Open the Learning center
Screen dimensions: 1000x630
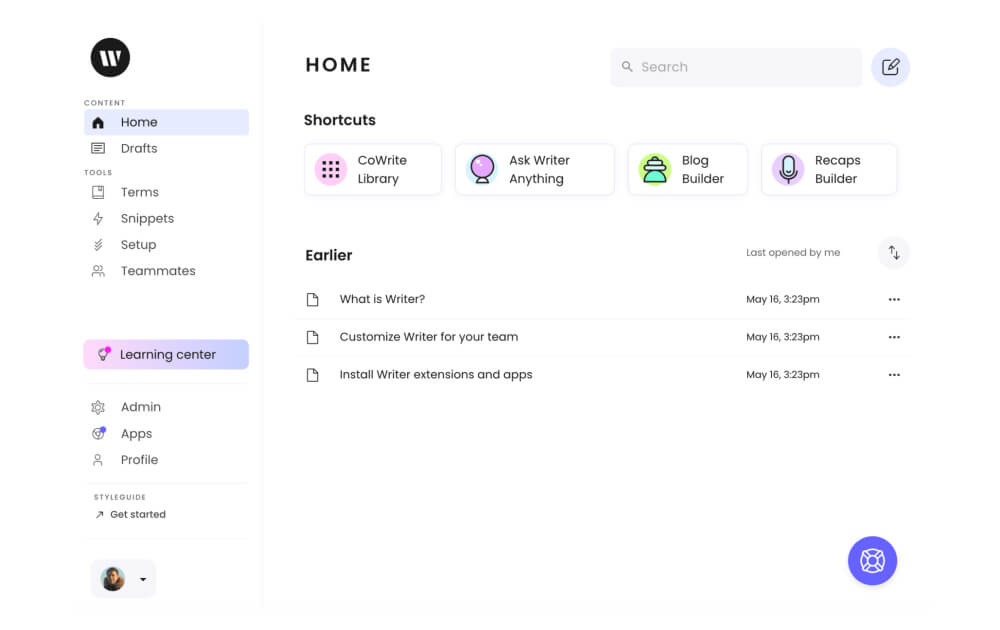click(x=166, y=355)
